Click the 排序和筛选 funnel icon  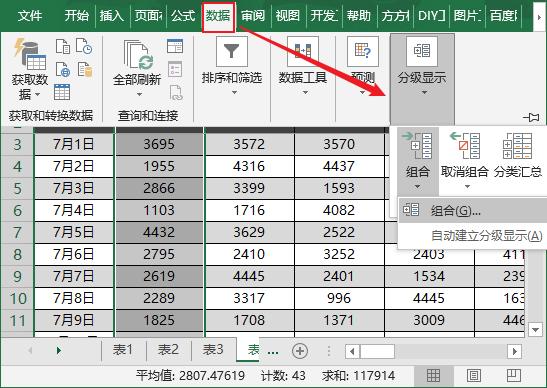pyautogui.click(x=232, y=52)
